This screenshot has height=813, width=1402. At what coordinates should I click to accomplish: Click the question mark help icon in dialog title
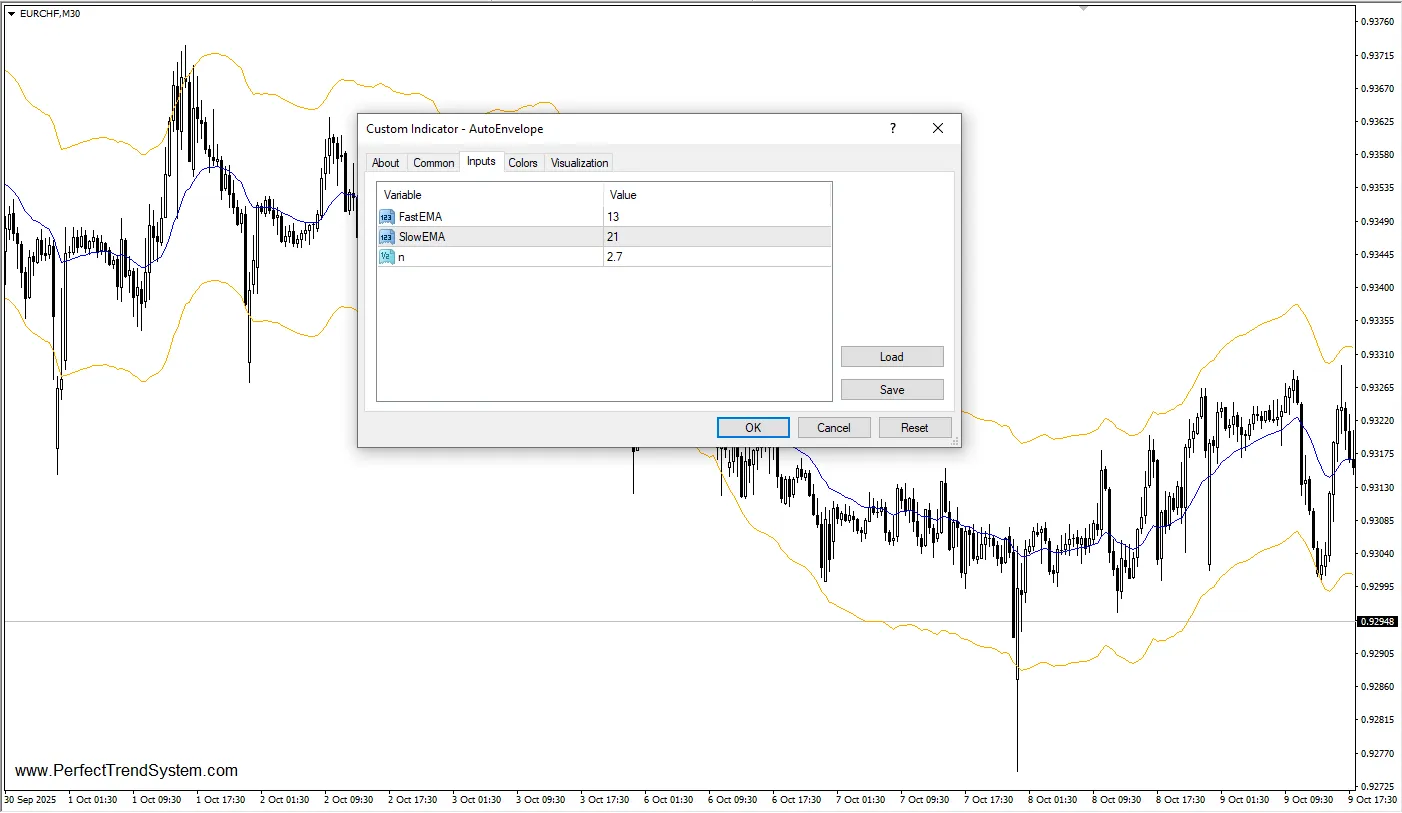click(893, 129)
